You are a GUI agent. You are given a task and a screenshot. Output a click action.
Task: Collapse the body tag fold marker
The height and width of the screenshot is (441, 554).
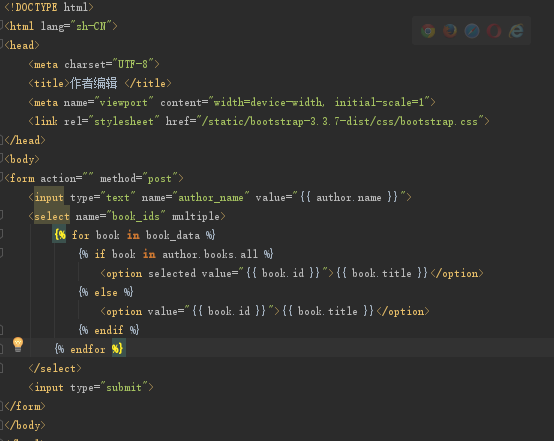(1, 159)
